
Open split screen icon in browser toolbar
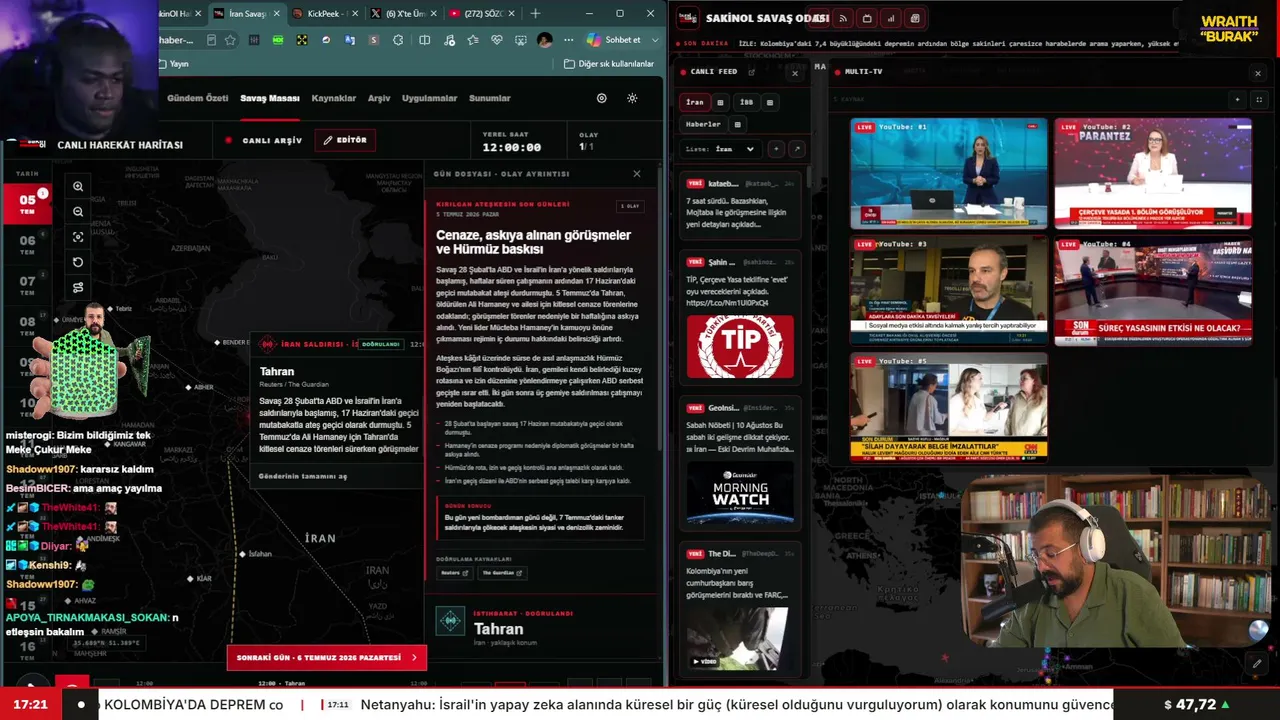425,40
